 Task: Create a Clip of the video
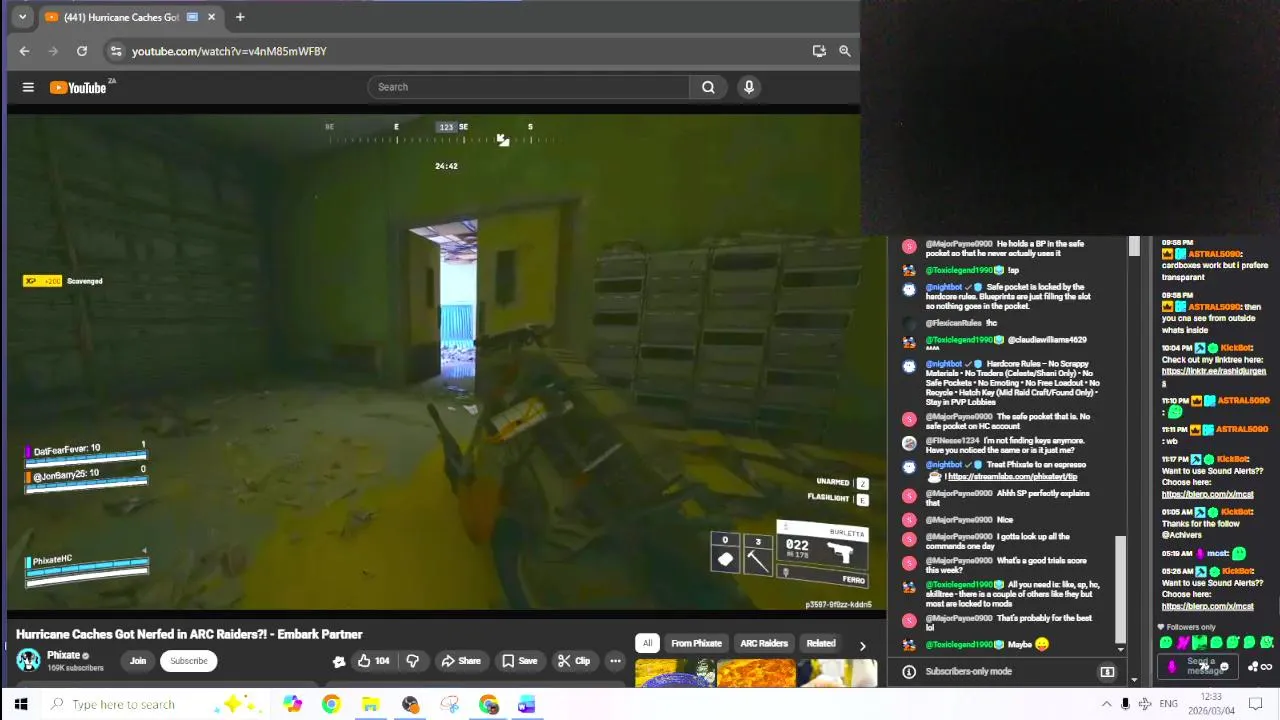coord(574,661)
